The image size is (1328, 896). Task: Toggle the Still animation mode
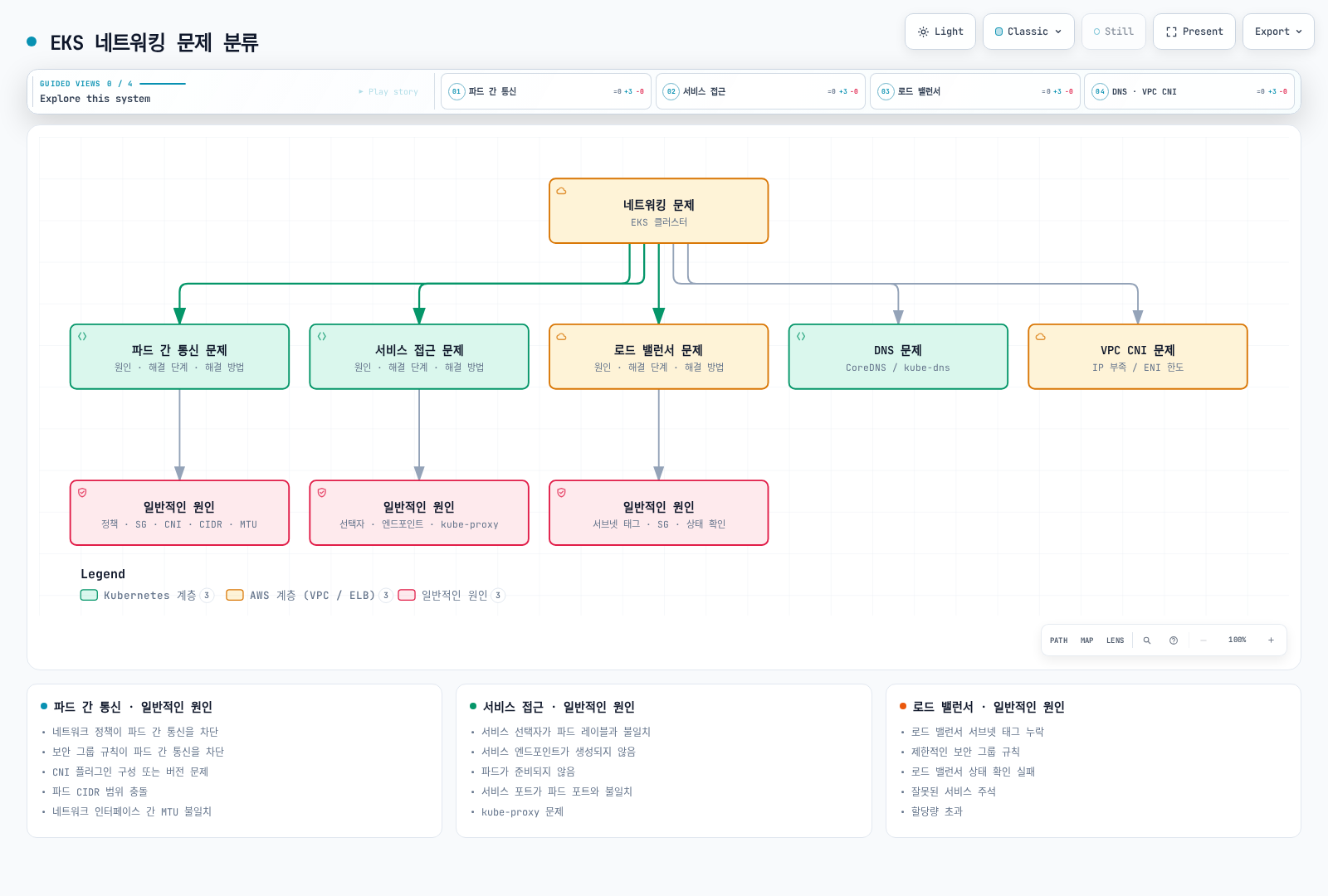(1114, 32)
